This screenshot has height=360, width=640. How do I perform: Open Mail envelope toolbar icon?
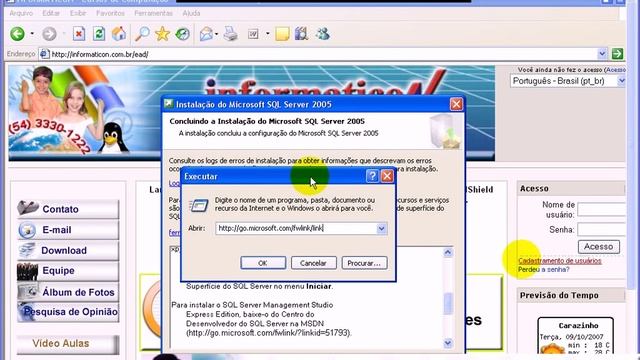pos(206,34)
